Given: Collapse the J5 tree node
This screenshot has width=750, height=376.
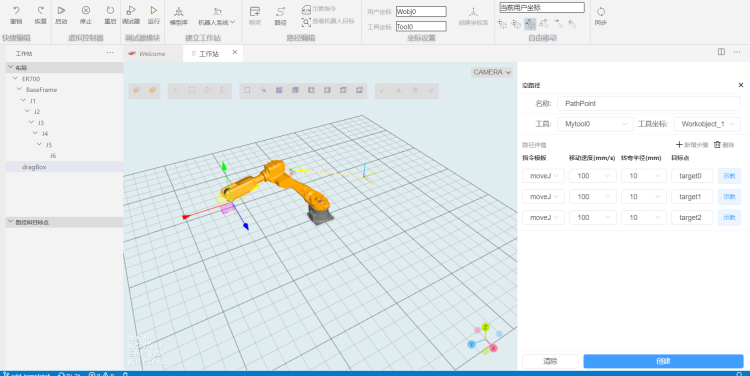Looking at the screenshot, I should point(39,144).
